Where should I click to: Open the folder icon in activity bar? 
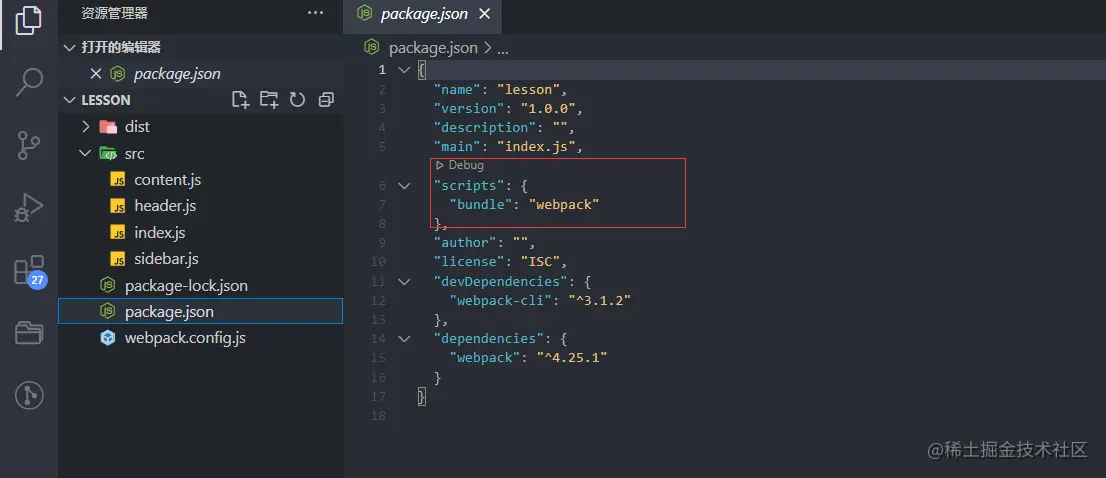(x=29, y=332)
